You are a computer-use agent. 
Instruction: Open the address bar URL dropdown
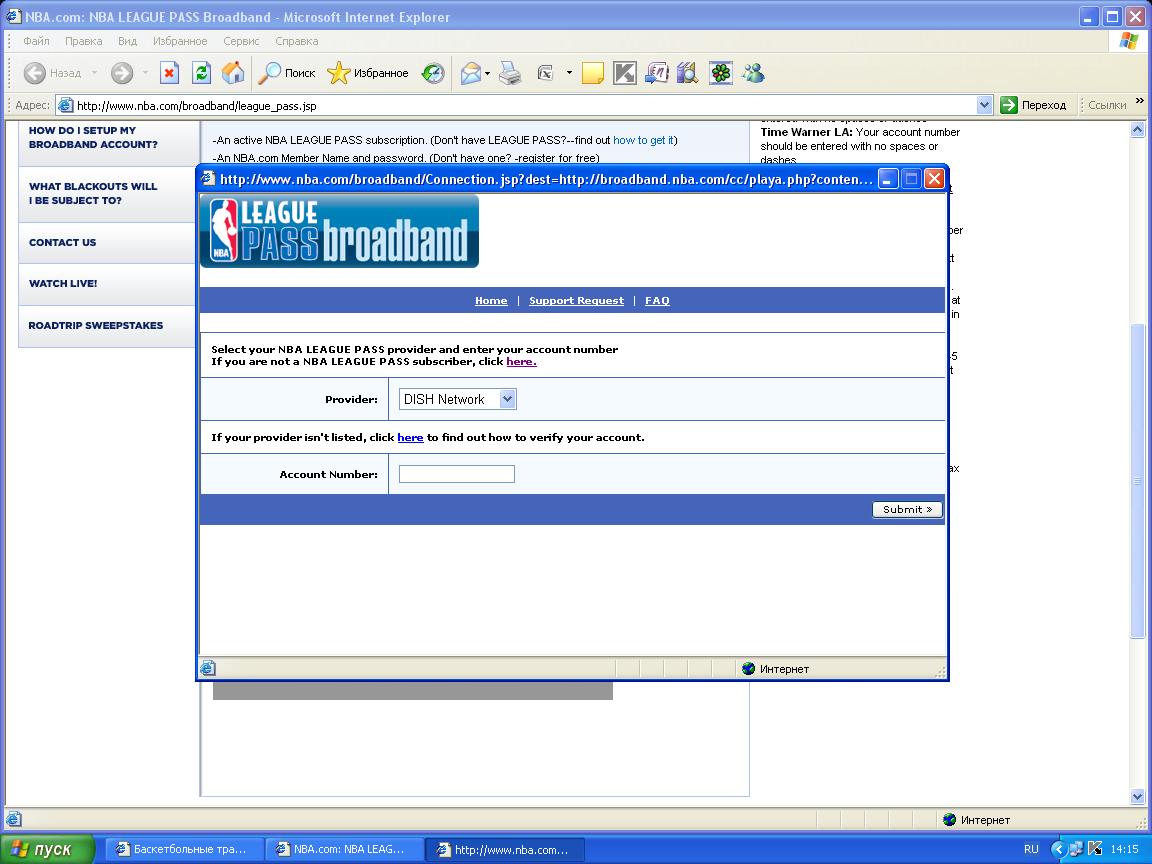[x=984, y=105]
